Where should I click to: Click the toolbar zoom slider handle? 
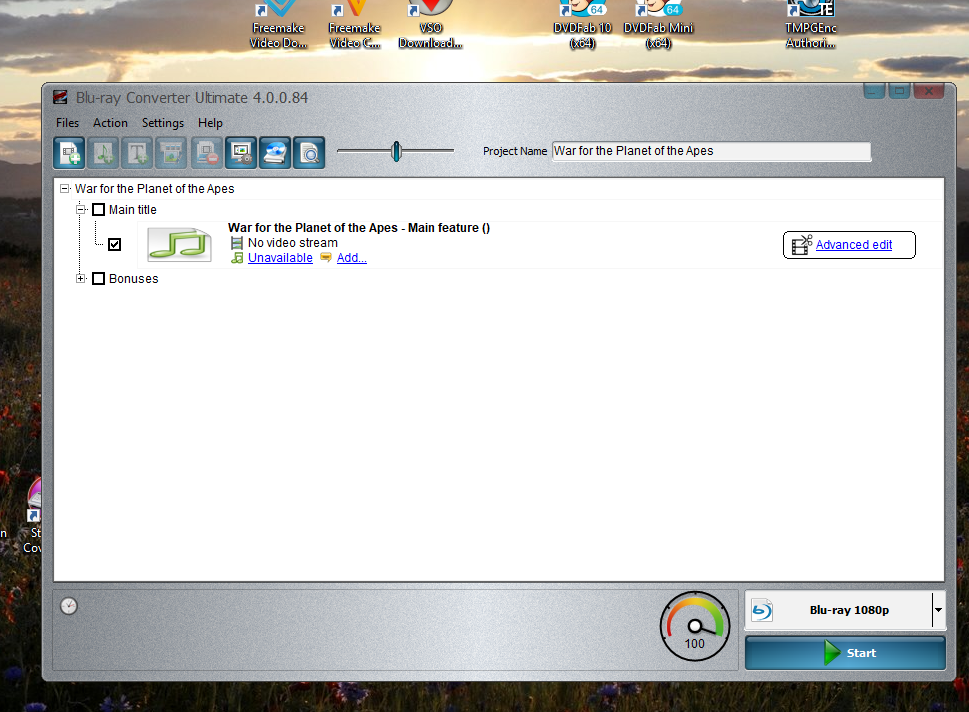(396, 151)
